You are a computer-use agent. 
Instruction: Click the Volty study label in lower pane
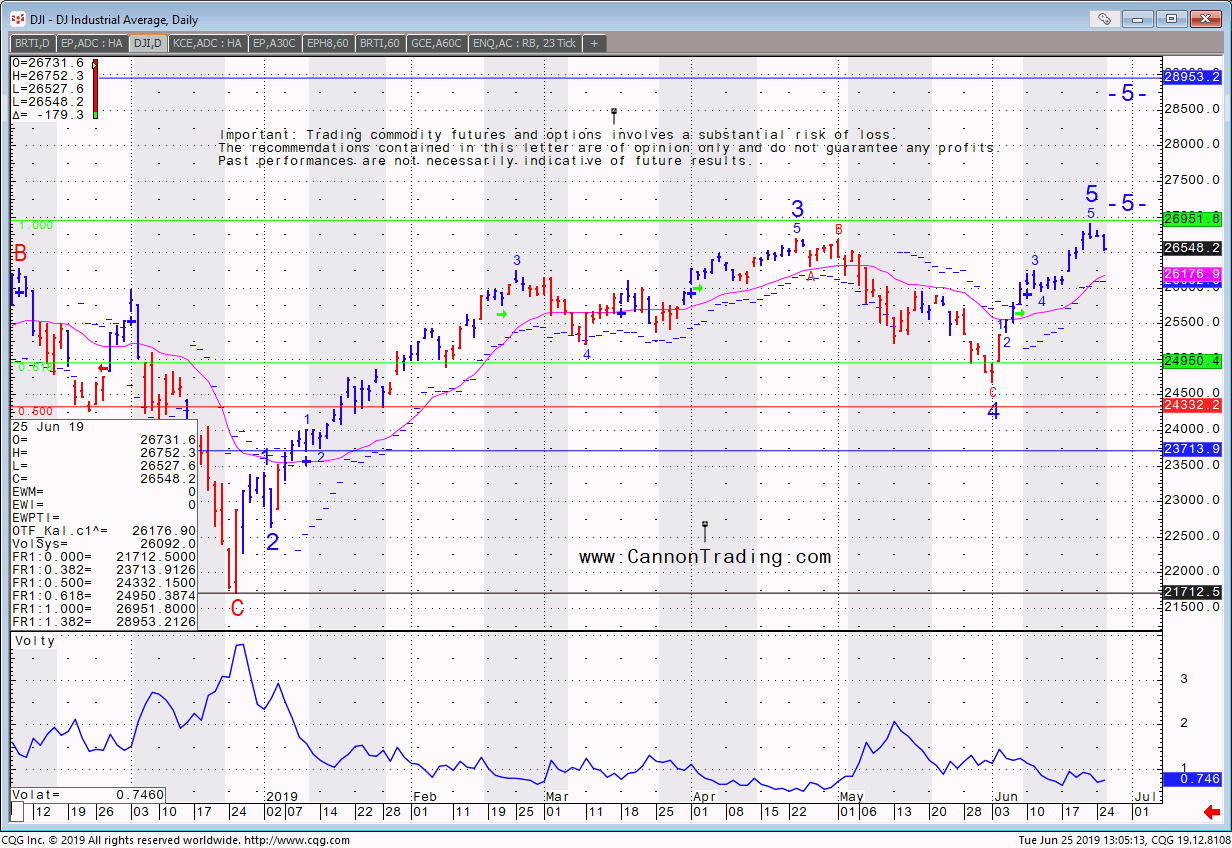[35, 641]
